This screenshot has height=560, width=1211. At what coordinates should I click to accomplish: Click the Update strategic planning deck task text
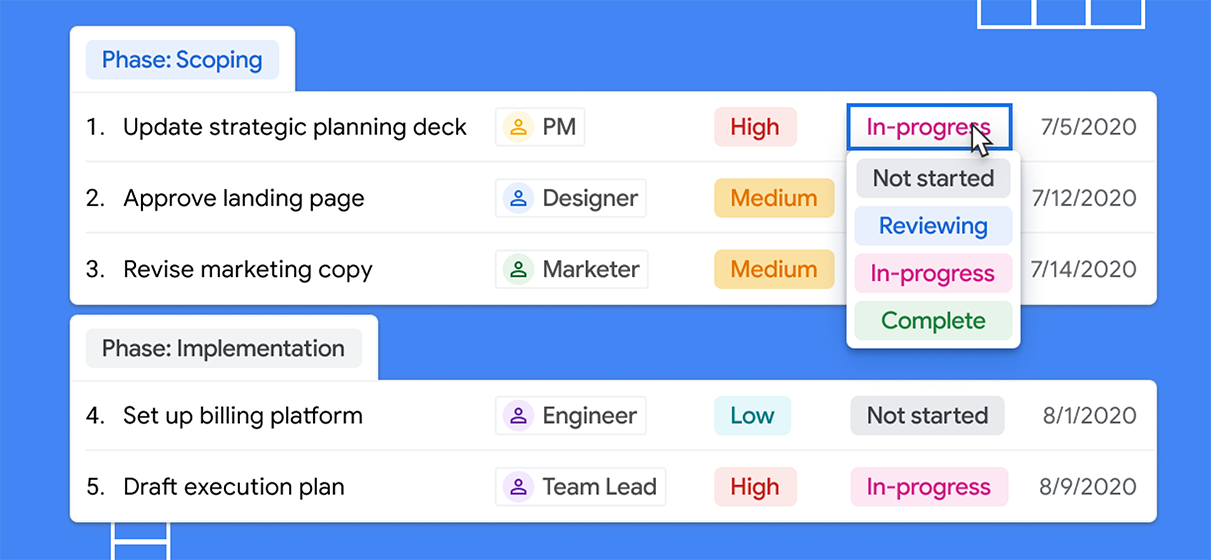click(x=295, y=127)
